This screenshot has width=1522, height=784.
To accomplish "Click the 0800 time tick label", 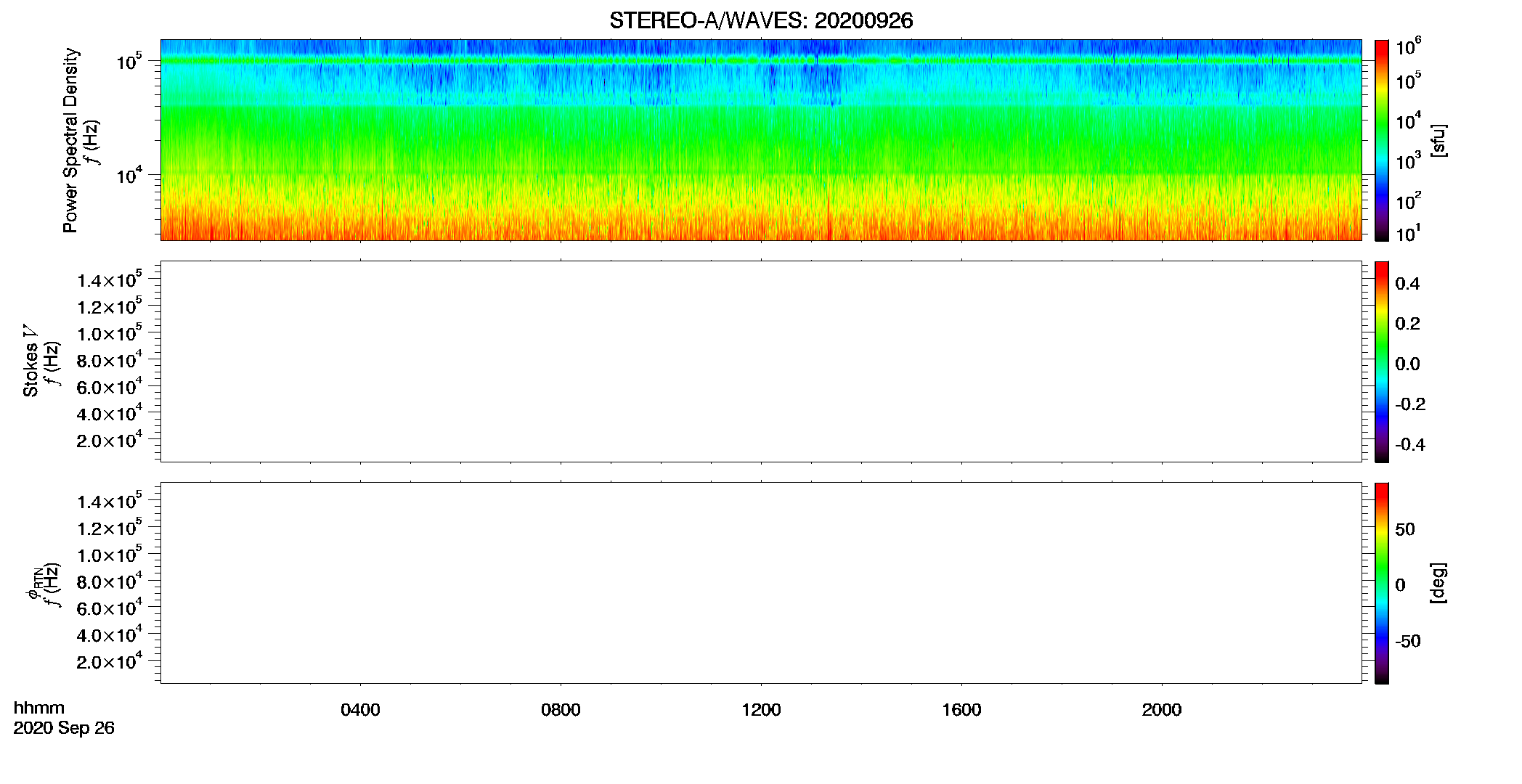I will (561, 710).
